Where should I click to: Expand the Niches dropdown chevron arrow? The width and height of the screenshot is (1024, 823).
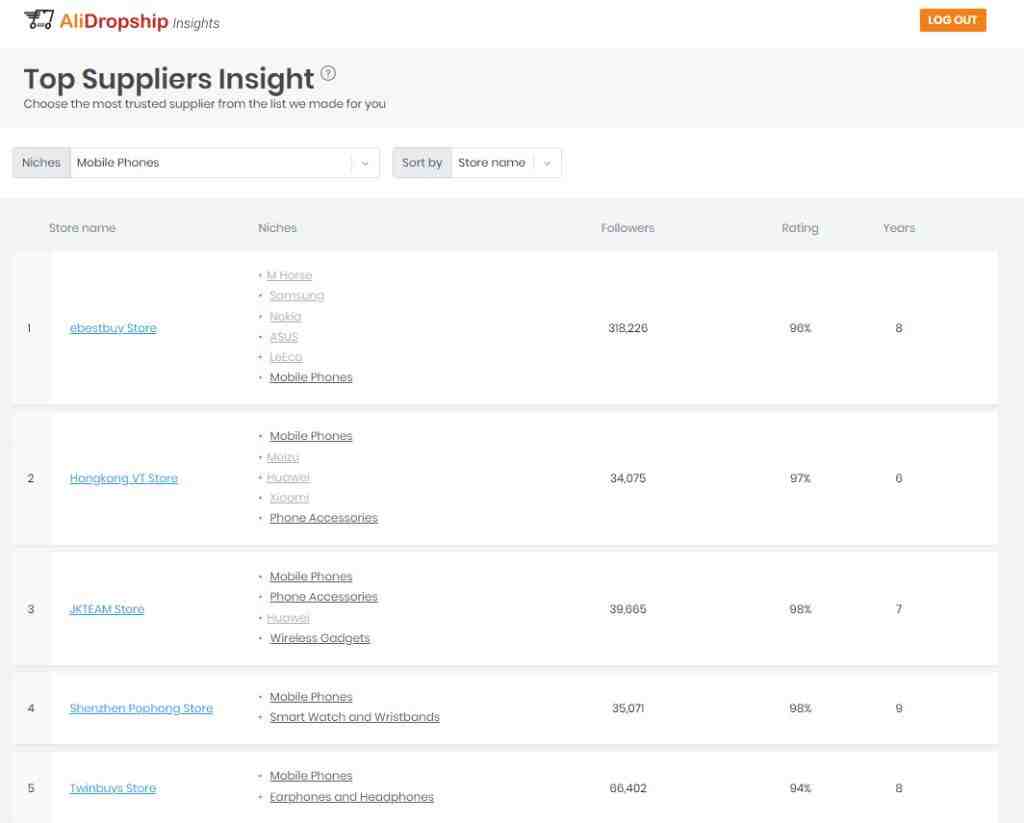point(365,163)
